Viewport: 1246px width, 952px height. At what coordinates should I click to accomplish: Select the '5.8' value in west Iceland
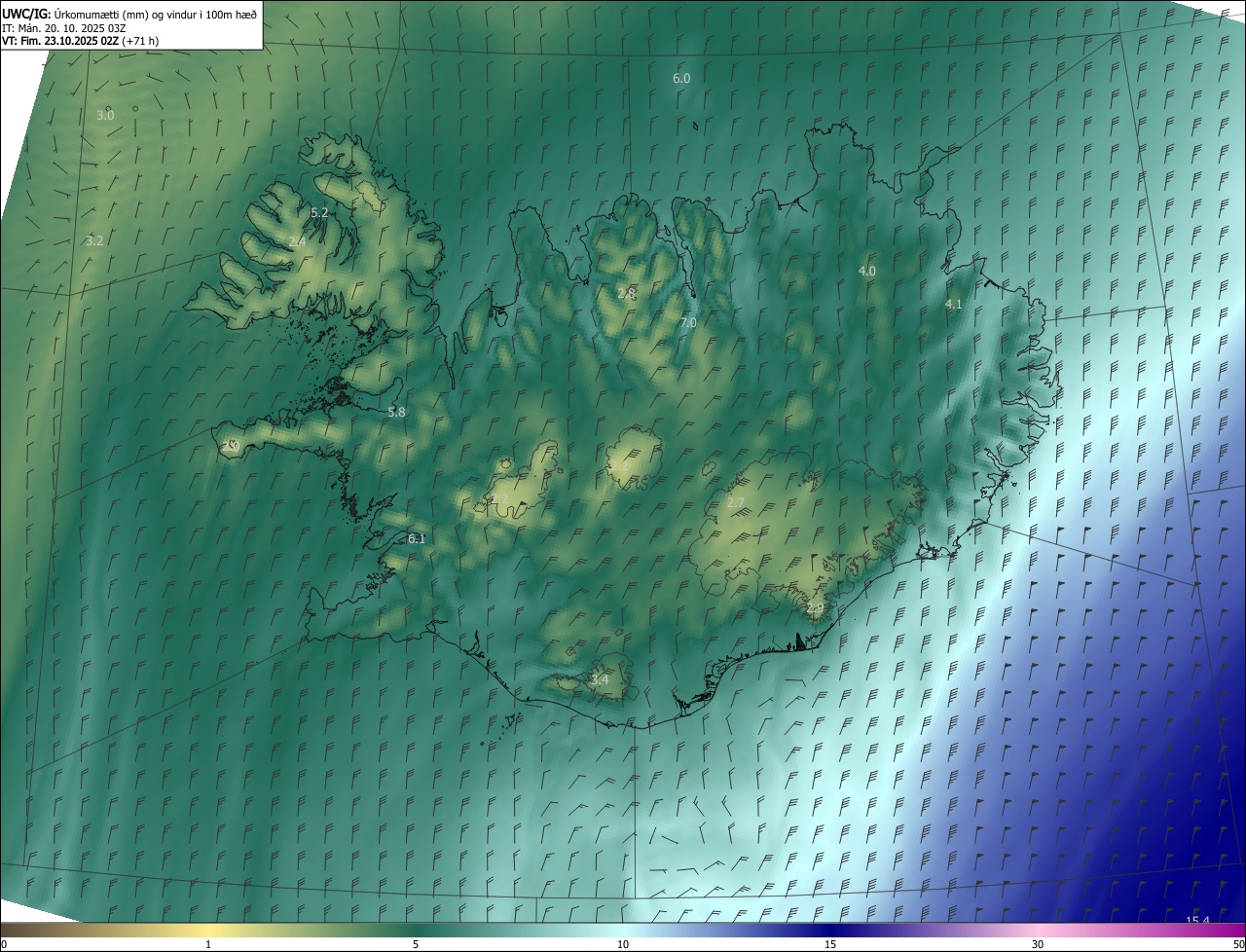click(396, 412)
